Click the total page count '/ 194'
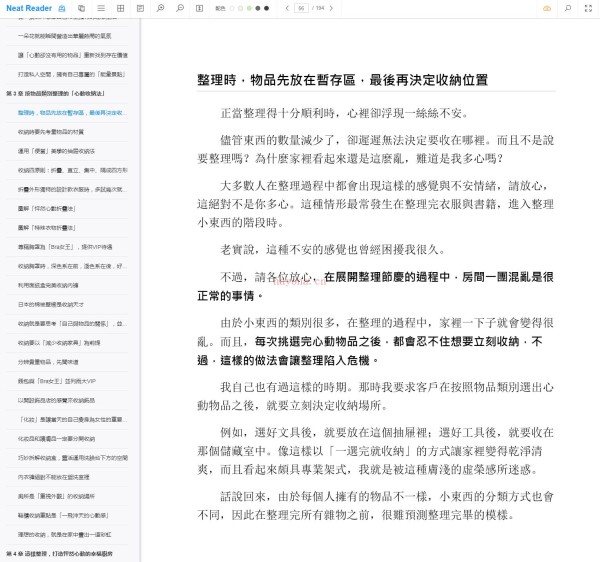The height and width of the screenshot is (562, 600). [x=318, y=8]
